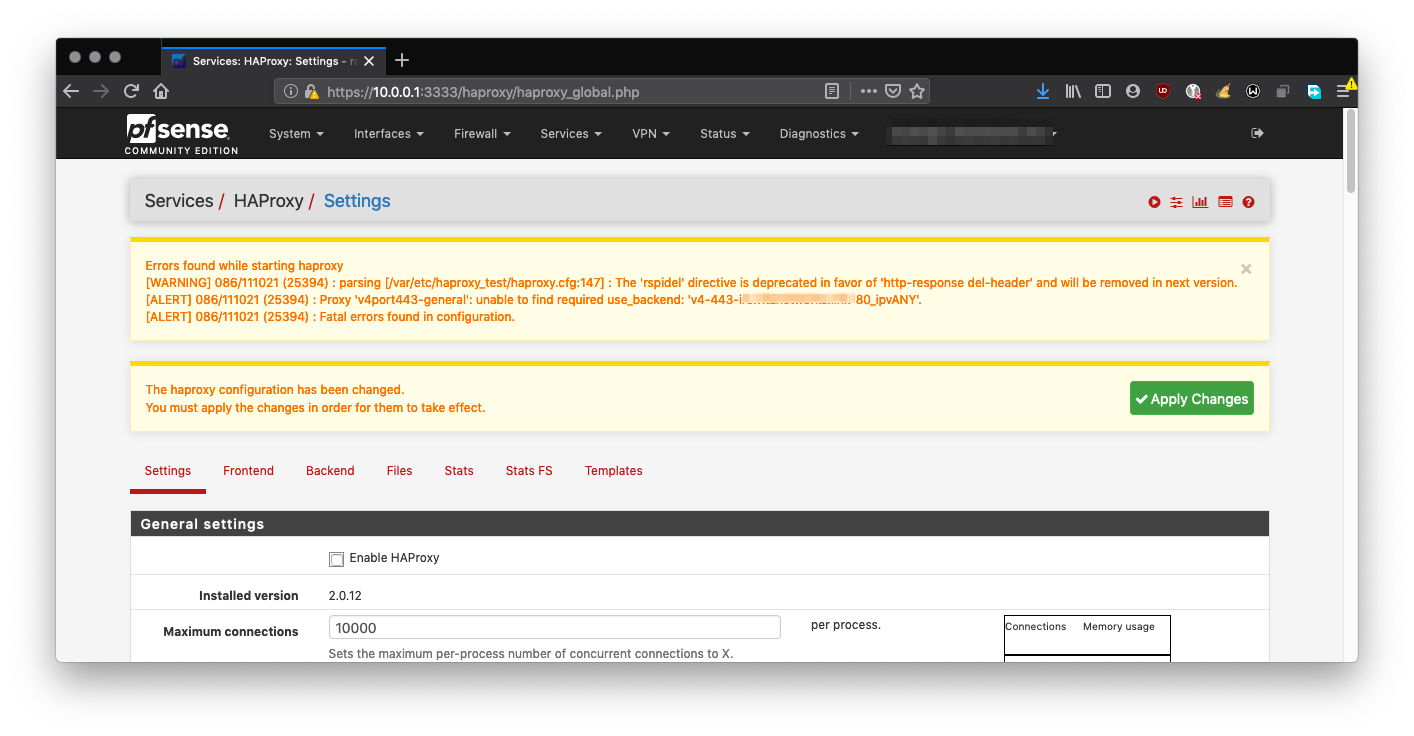Click the lock warning icon in the address bar
Screen dimensions: 1414x736
point(312,91)
